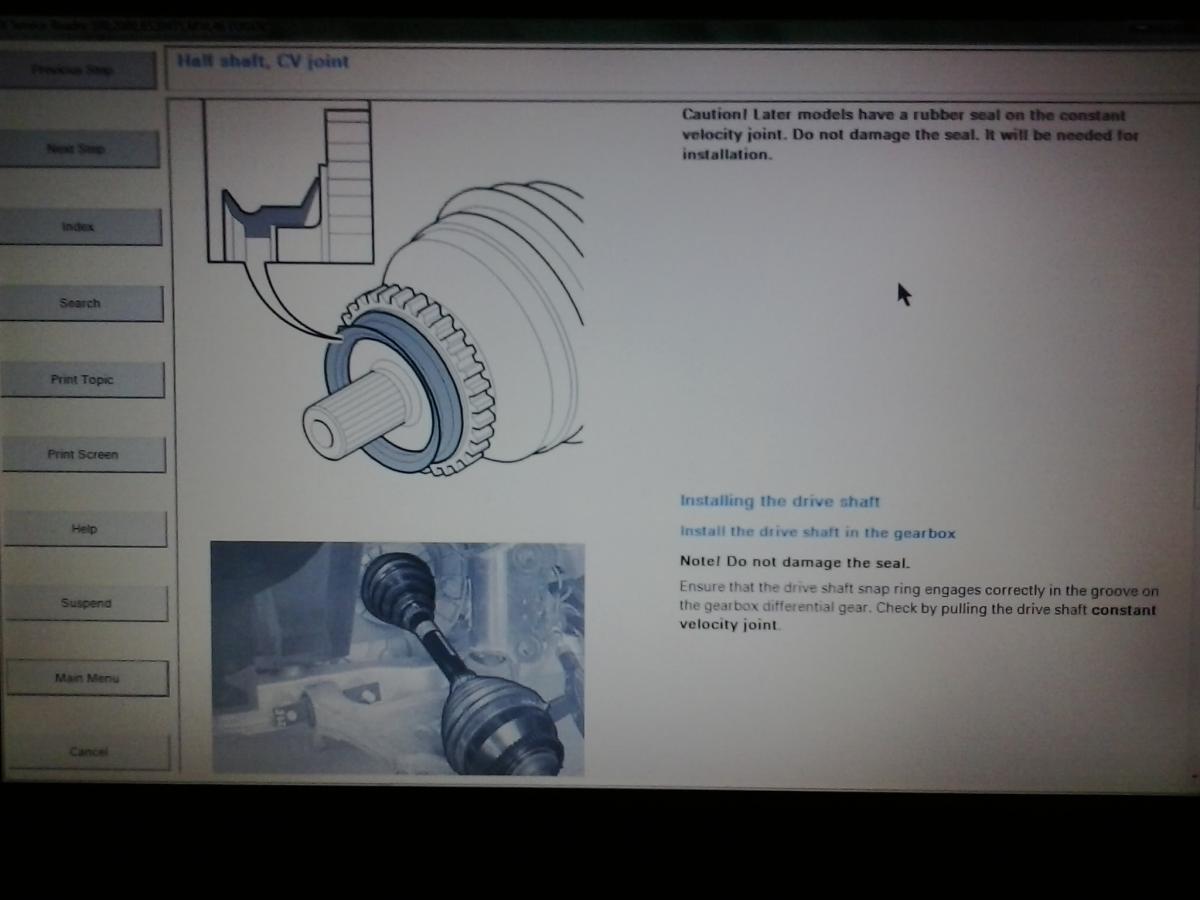Open the Index from the sidebar
The width and height of the screenshot is (1200, 900).
pyautogui.click(x=79, y=227)
